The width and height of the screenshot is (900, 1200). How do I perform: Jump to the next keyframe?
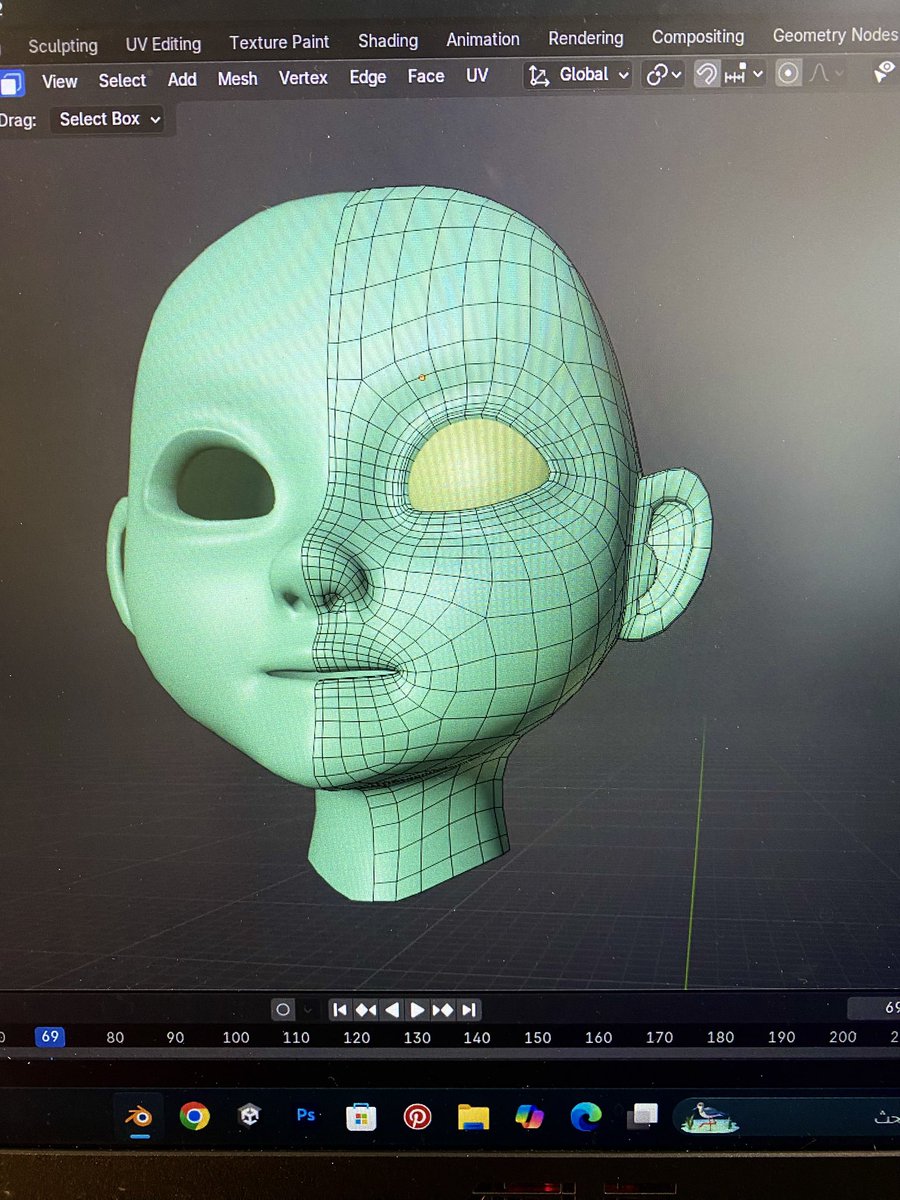pyautogui.click(x=443, y=1010)
